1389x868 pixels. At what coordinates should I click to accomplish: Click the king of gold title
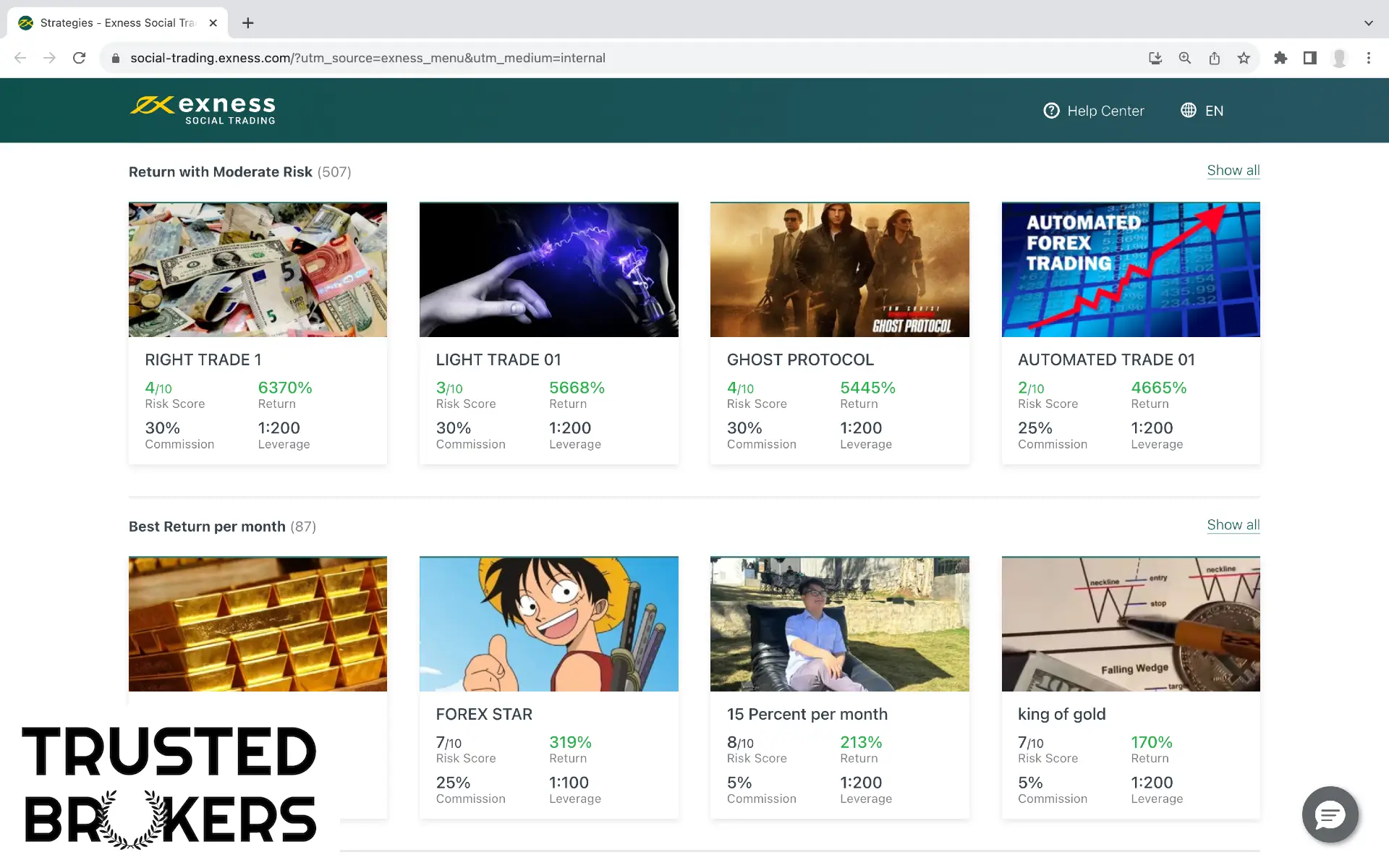1062,715
